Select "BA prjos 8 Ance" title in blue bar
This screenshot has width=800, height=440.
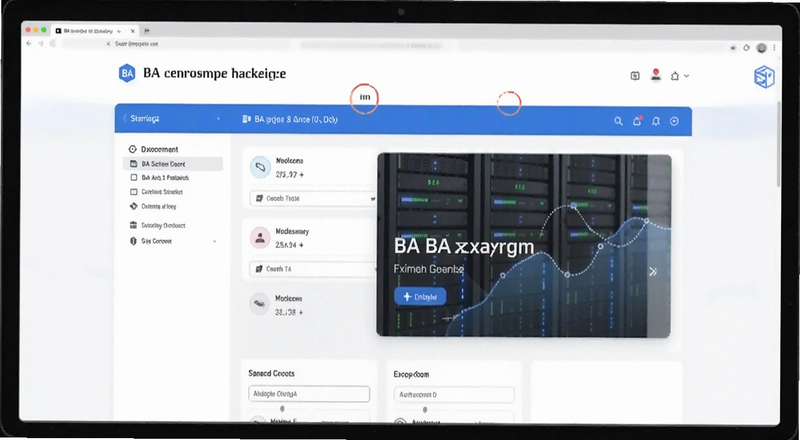(296, 119)
